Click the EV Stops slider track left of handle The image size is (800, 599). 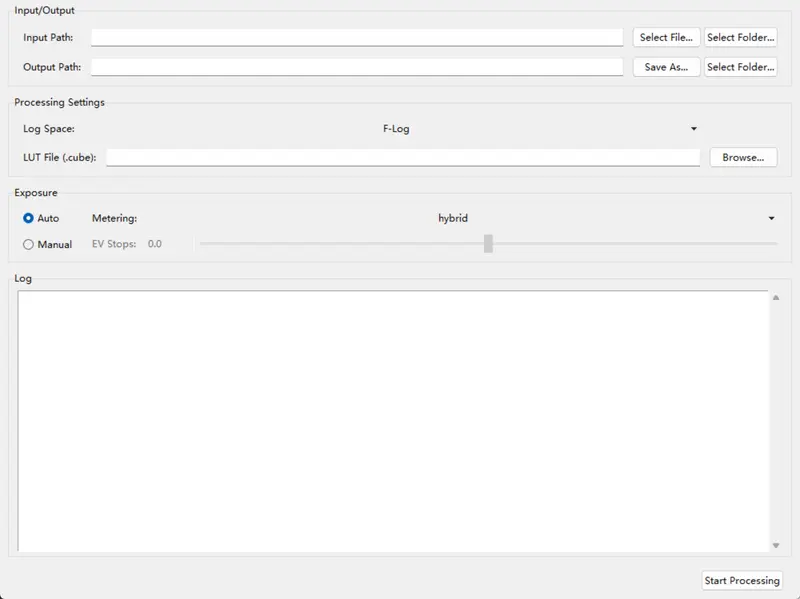coord(340,243)
